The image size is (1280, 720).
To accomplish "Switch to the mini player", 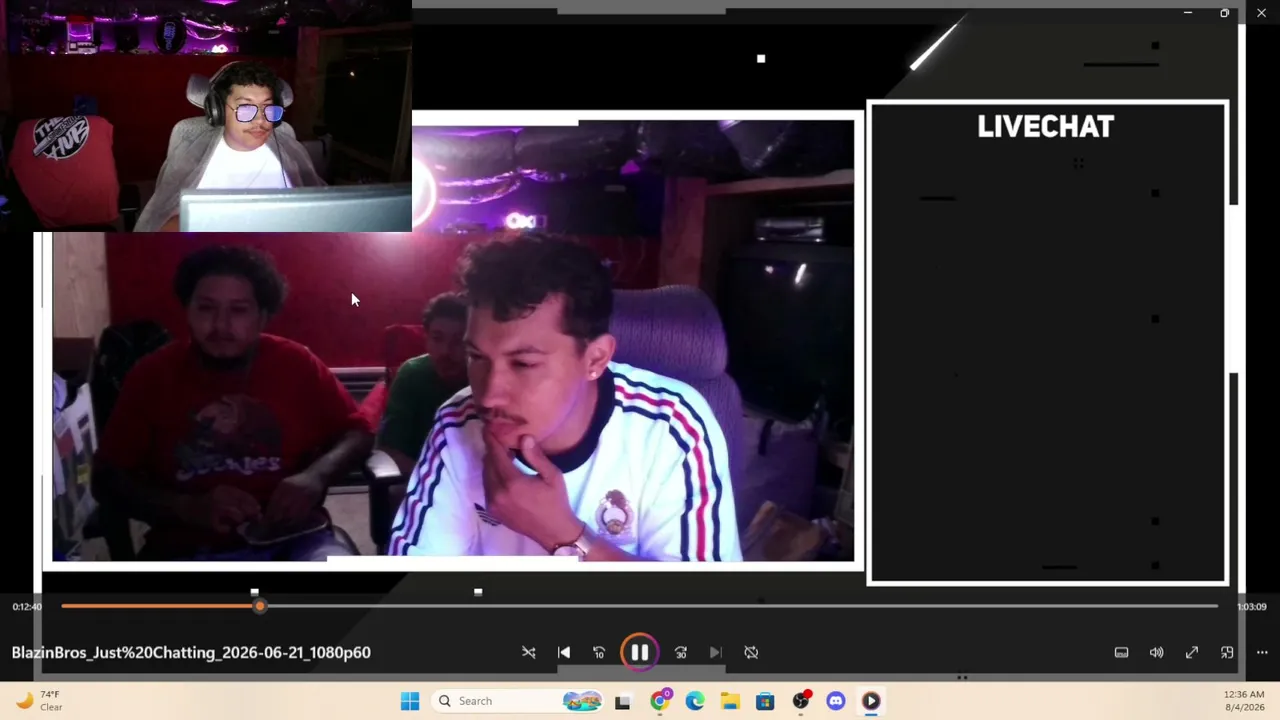I will tap(1227, 652).
